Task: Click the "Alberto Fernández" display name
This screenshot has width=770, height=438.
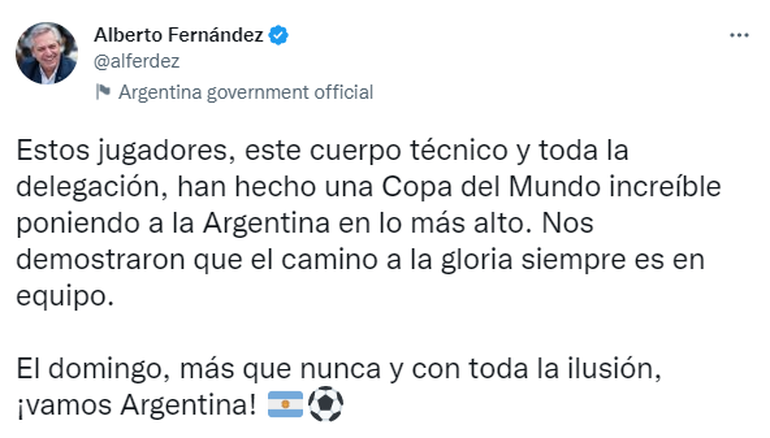Action: pos(178,36)
